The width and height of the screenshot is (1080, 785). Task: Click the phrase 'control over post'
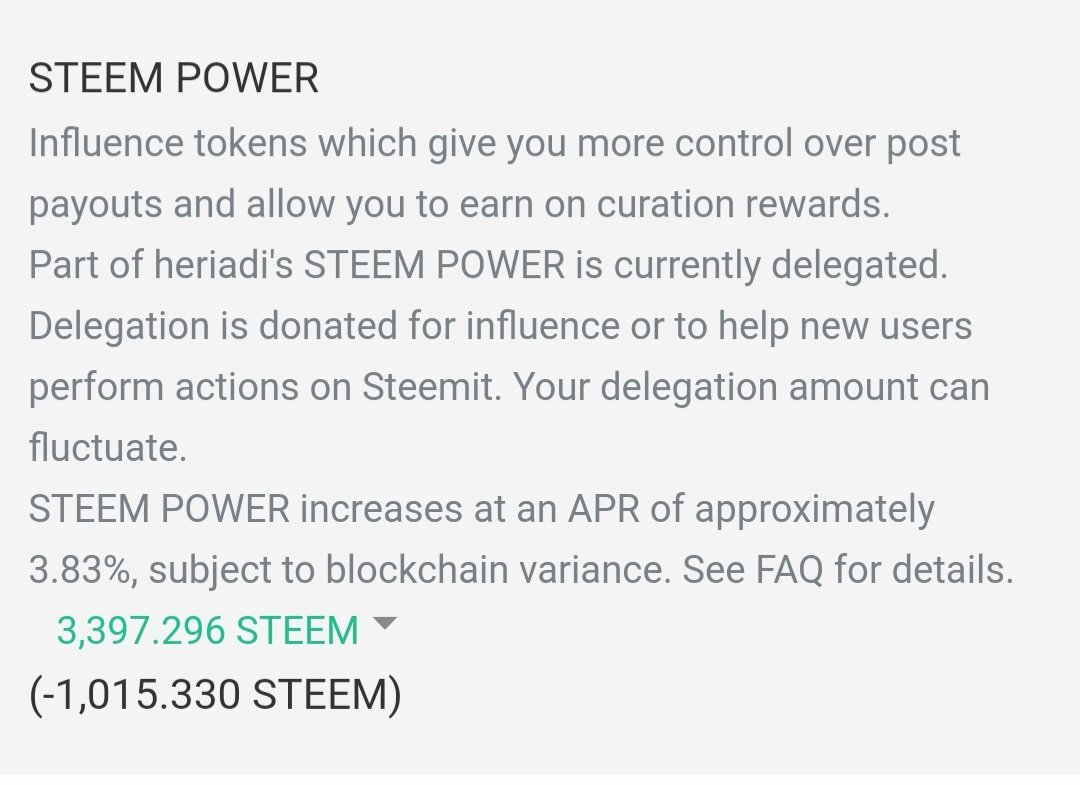[x=818, y=144]
